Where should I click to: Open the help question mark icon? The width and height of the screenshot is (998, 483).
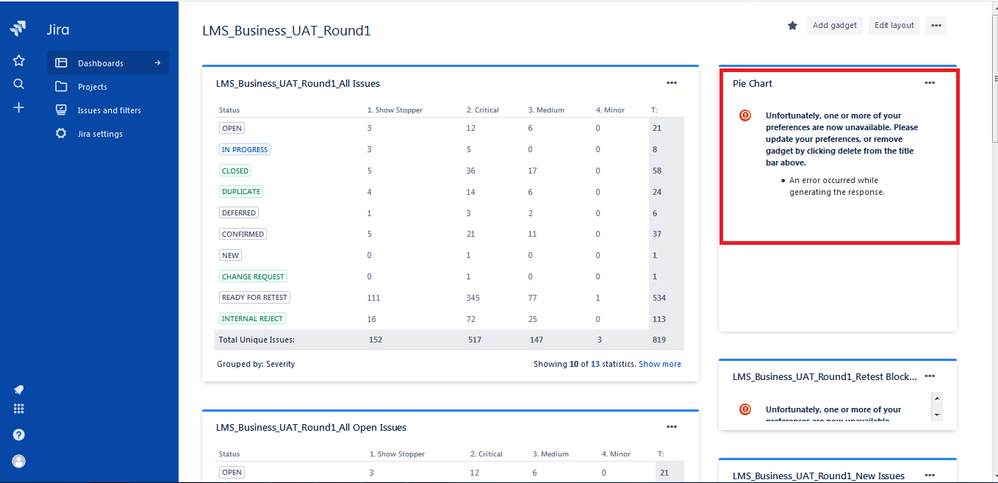click(x=18, y=435)
